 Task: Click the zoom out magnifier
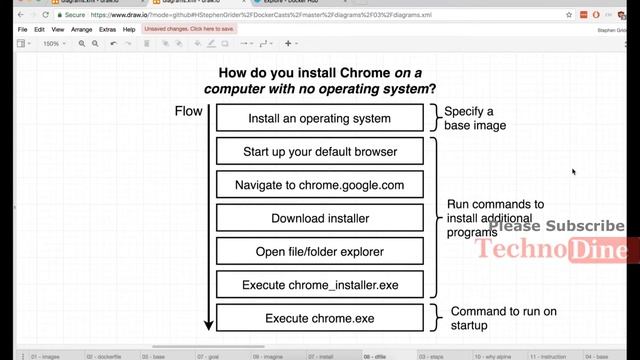(95, 43)
